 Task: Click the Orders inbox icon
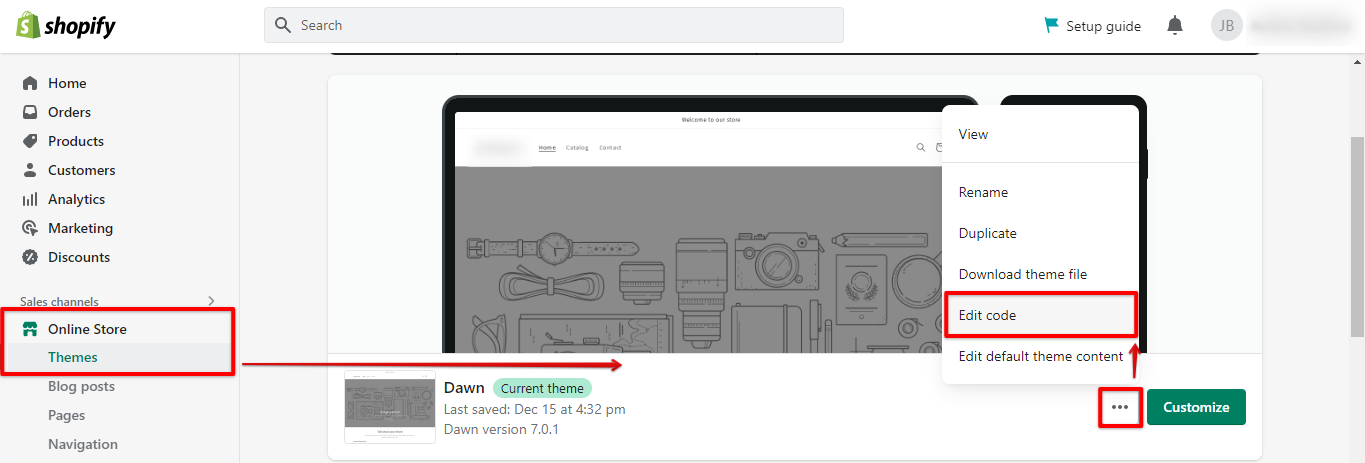(x=30, y=112)
